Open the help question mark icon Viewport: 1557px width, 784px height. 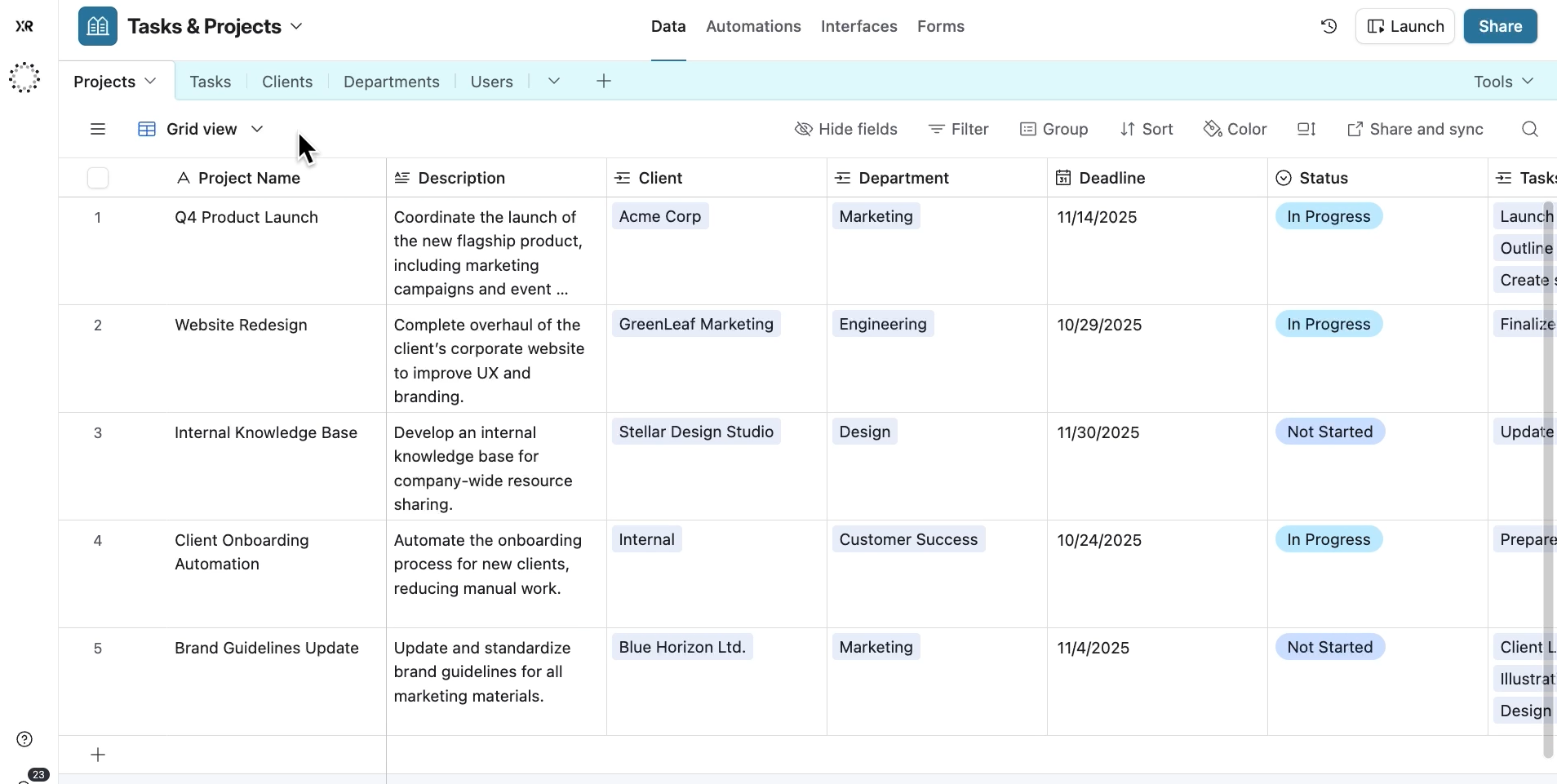click(24, 739)
